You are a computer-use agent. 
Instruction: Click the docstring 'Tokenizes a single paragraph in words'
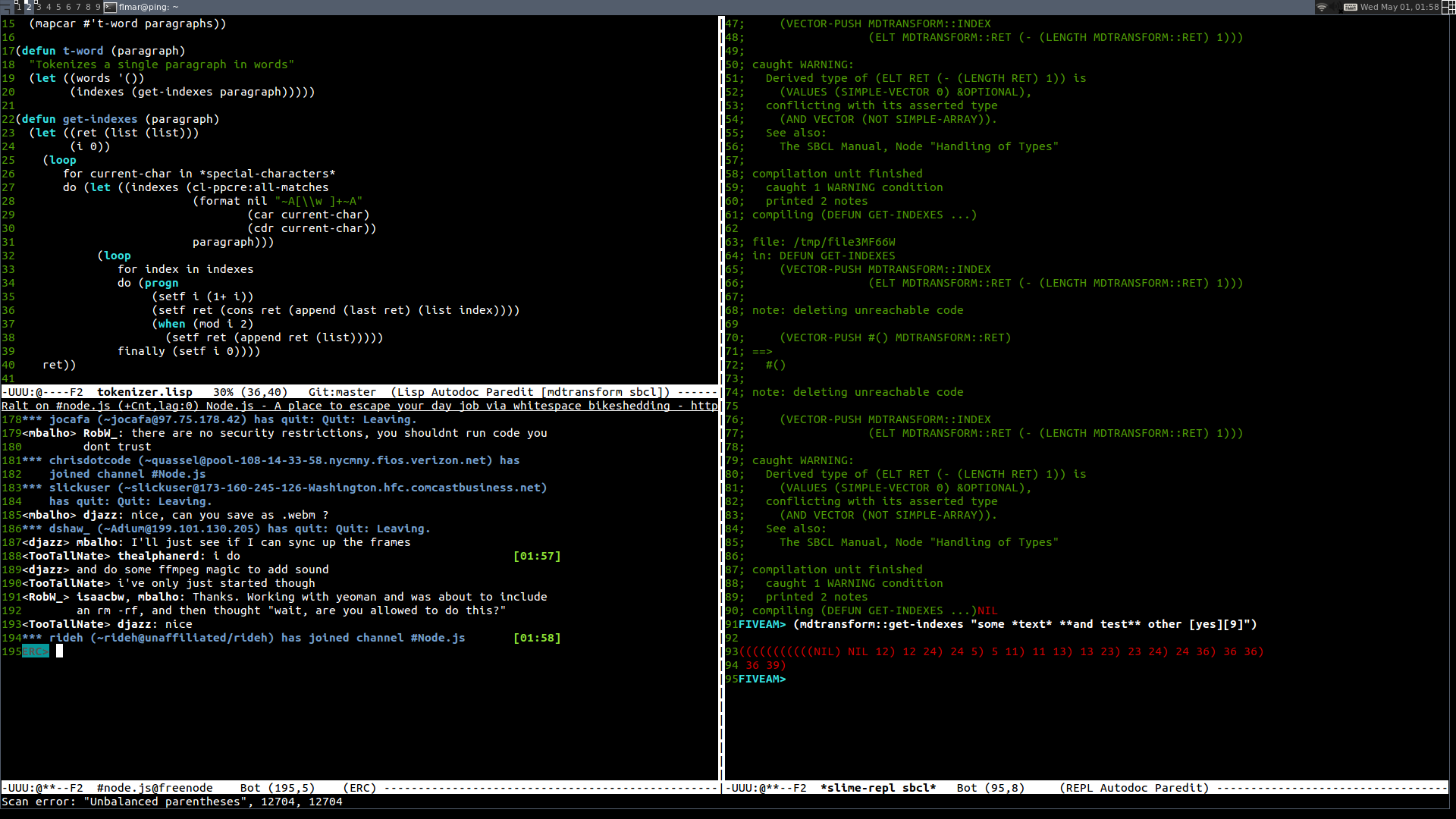tap(162, 64)
